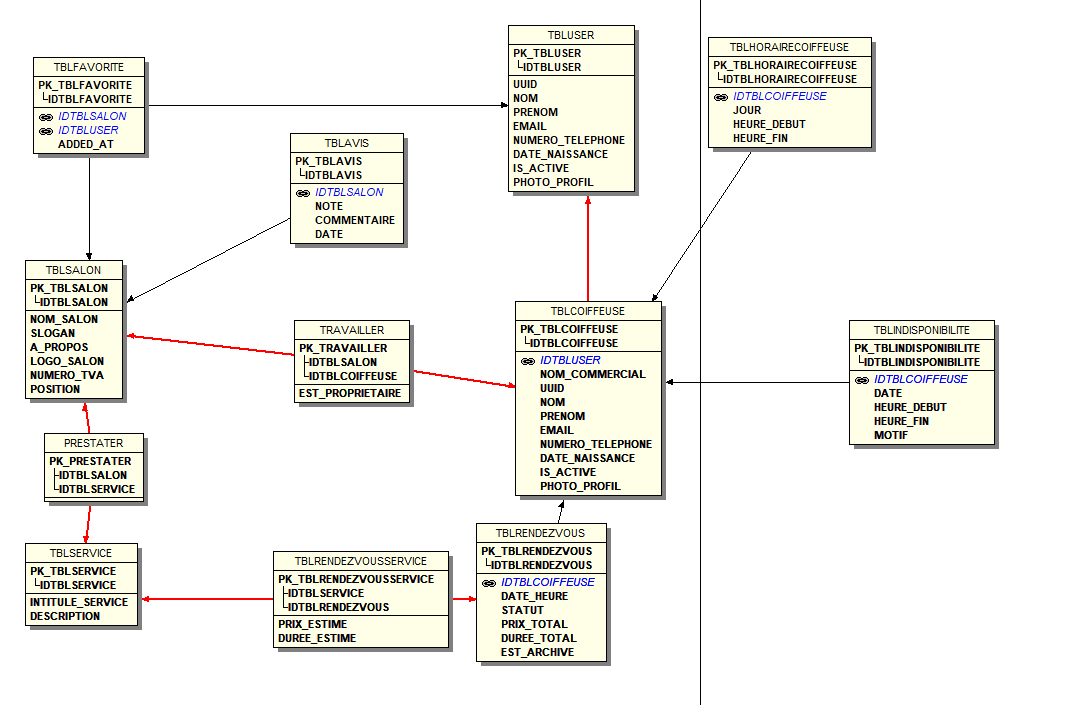Click foreign key icon beside IDTBLUSER in TBLFAVORITE
Image resolution: width=1085 pixels, height=705 pixels.
coord(46,130)
